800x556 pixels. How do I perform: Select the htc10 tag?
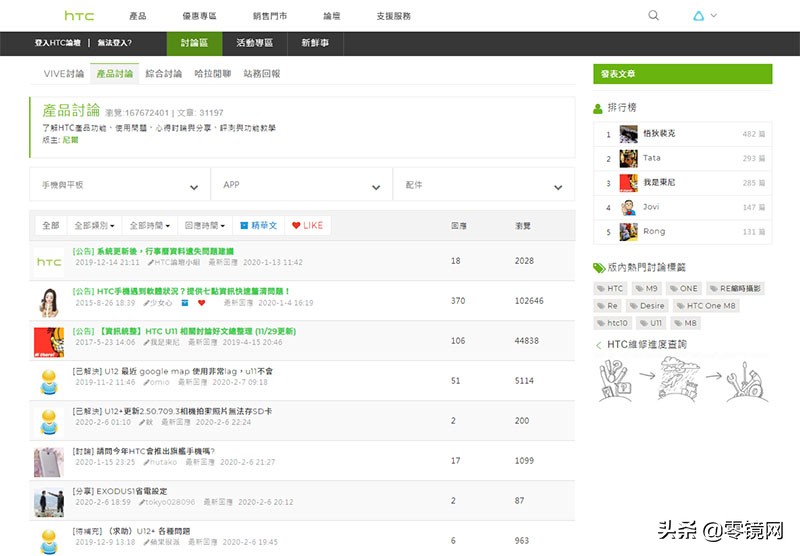612,323
